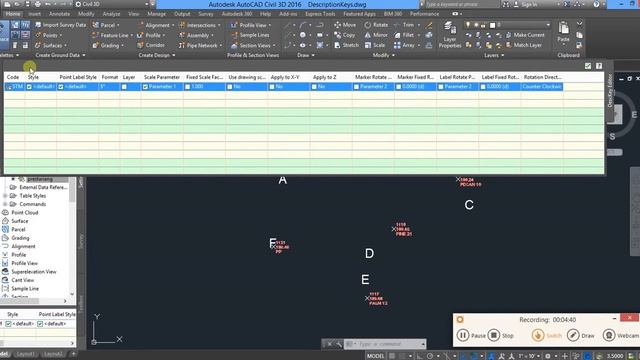Select Superelevation View tree item
This screenshot has height=360, width=640.
point(33,272)
